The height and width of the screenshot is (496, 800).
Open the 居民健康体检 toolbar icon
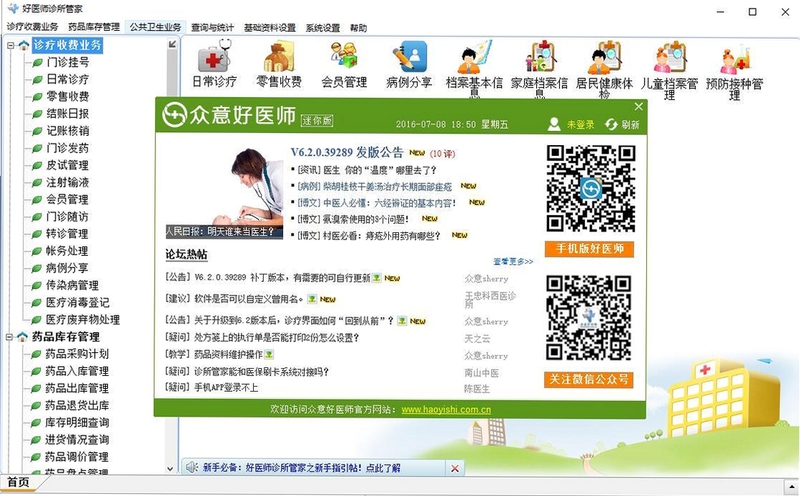pyautogui.click(x=605, y=57)
